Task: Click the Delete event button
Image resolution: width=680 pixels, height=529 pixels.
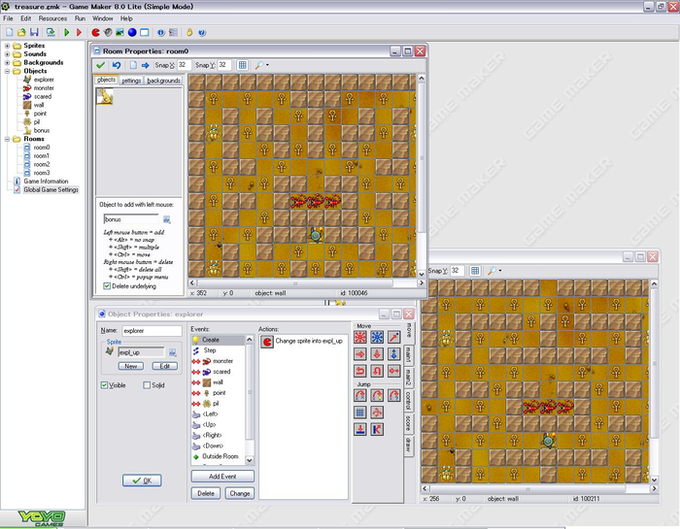Action: point(206,493)
